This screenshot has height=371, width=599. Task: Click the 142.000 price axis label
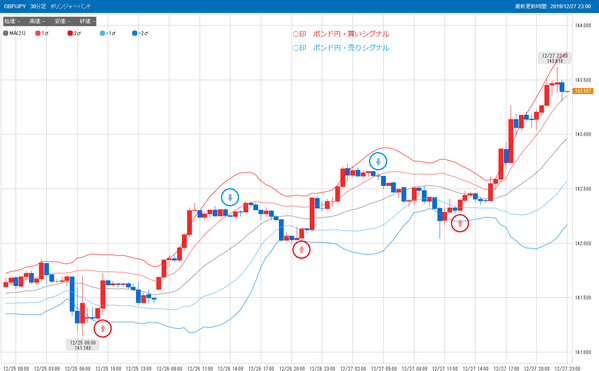(583, 243)
